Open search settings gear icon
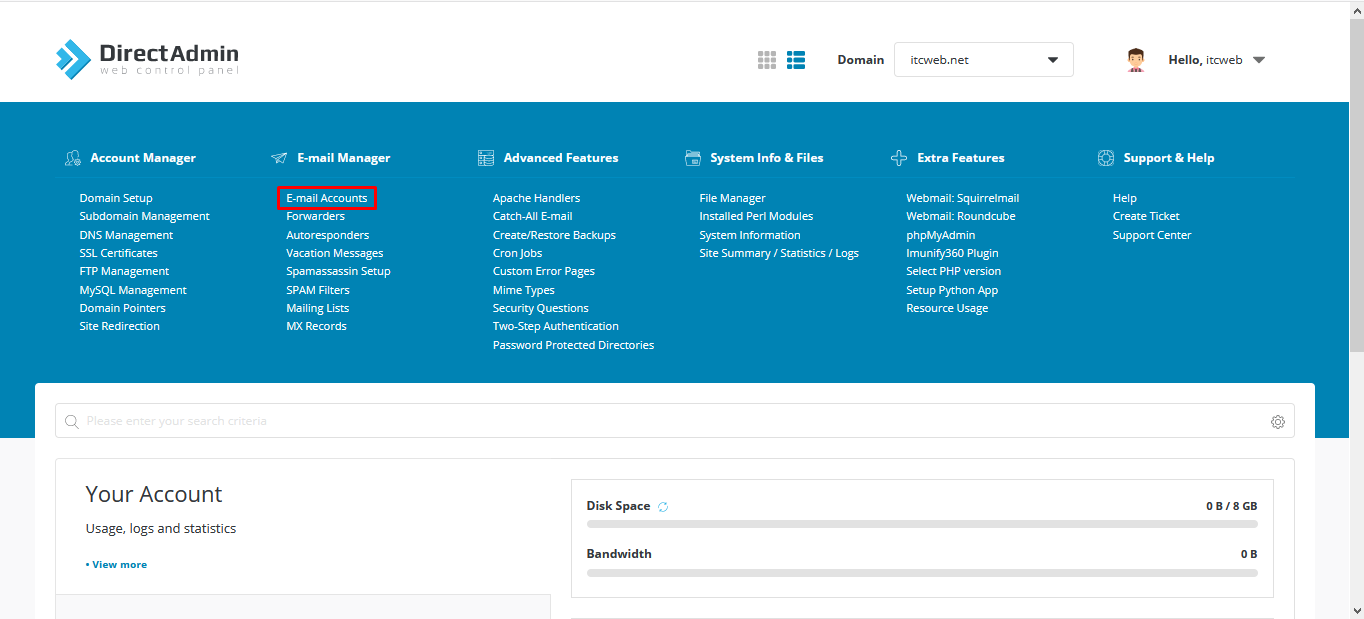 pos(1277,422)
